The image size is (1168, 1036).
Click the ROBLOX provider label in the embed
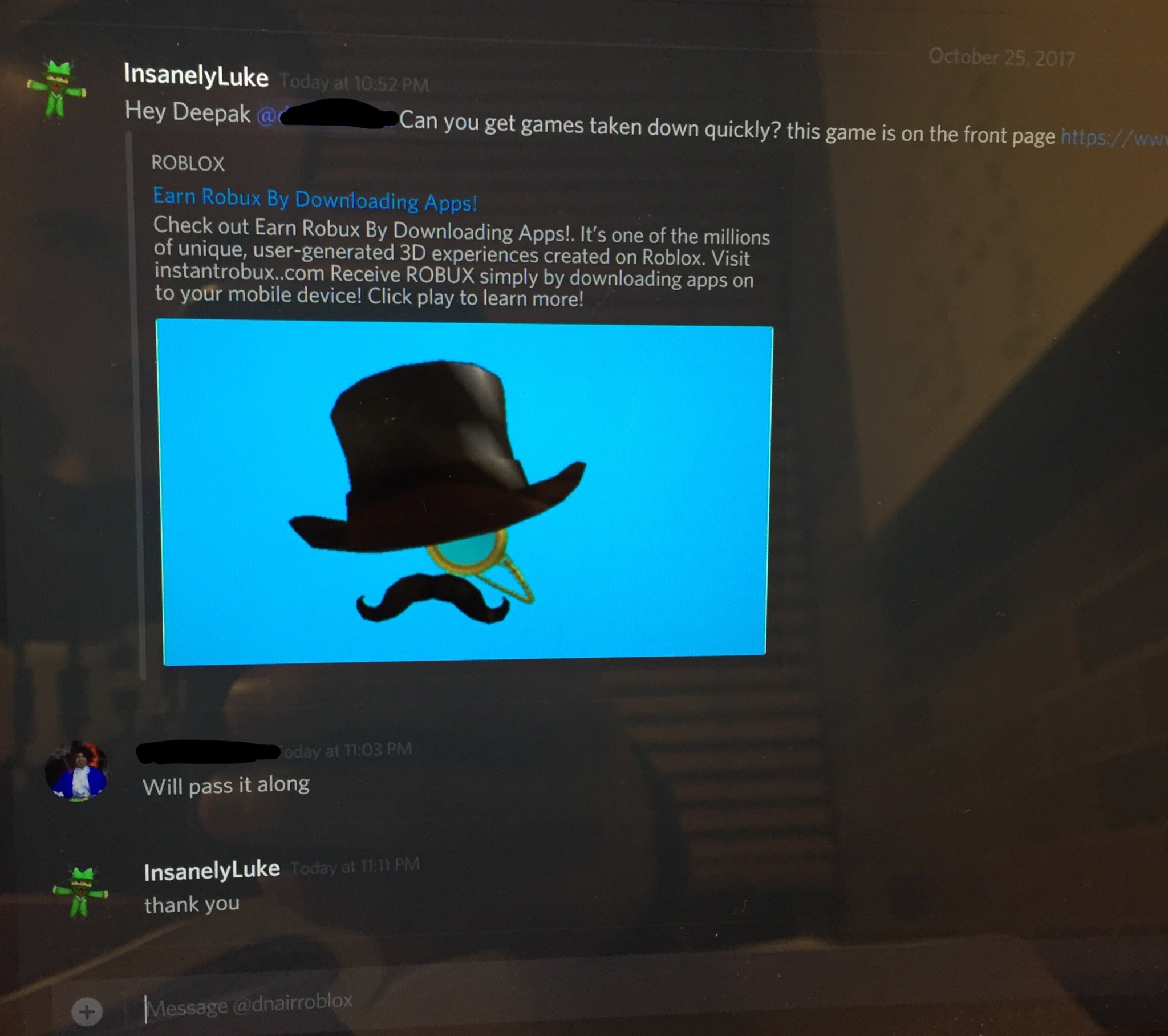click(x=188, y=164)
